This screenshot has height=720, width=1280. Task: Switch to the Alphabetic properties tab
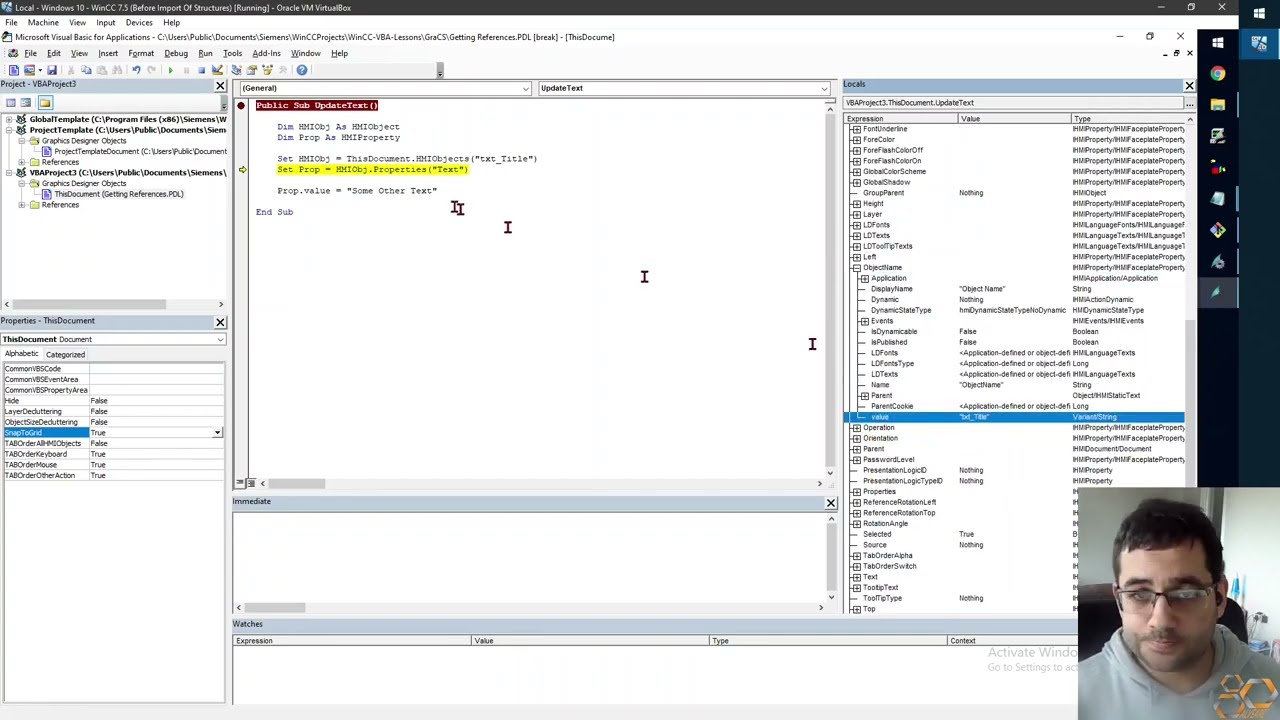tap(21, 354)
